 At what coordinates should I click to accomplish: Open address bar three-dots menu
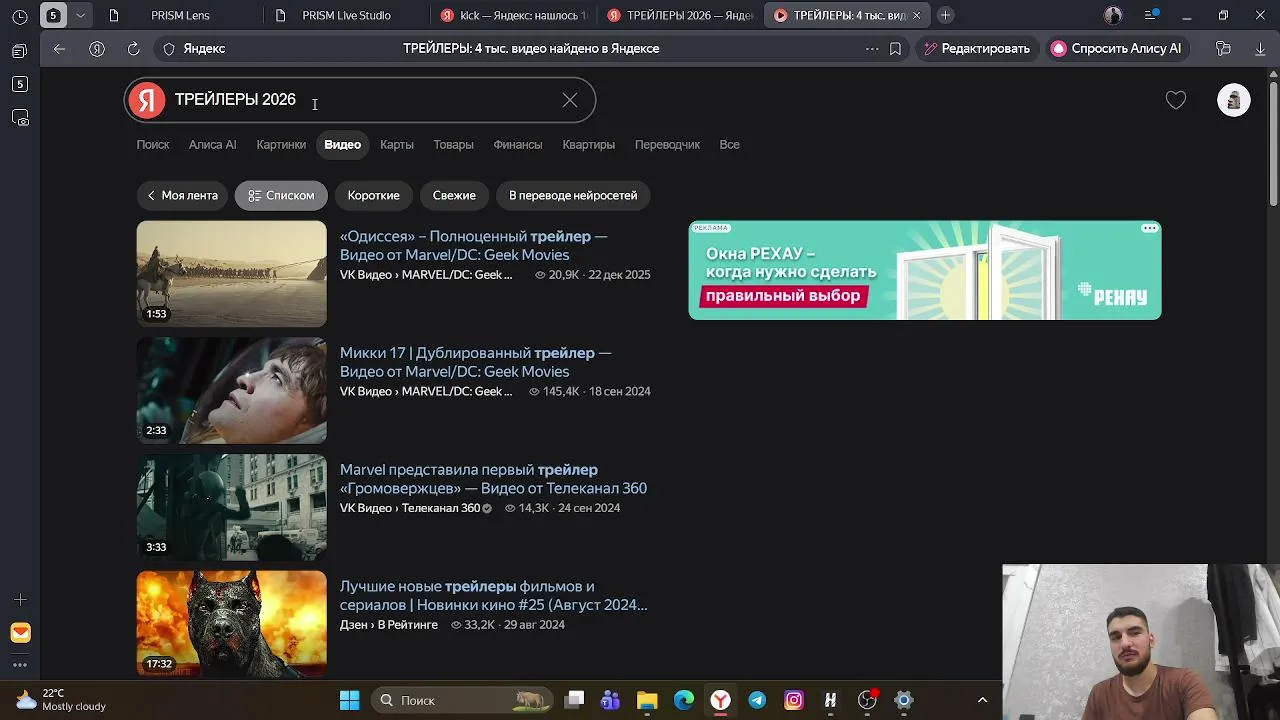pyautogui.click(x=872, y=48)
